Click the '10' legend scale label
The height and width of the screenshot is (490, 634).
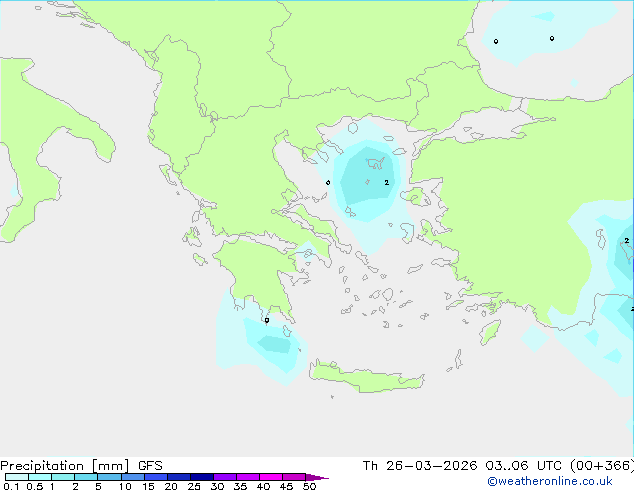125,486
